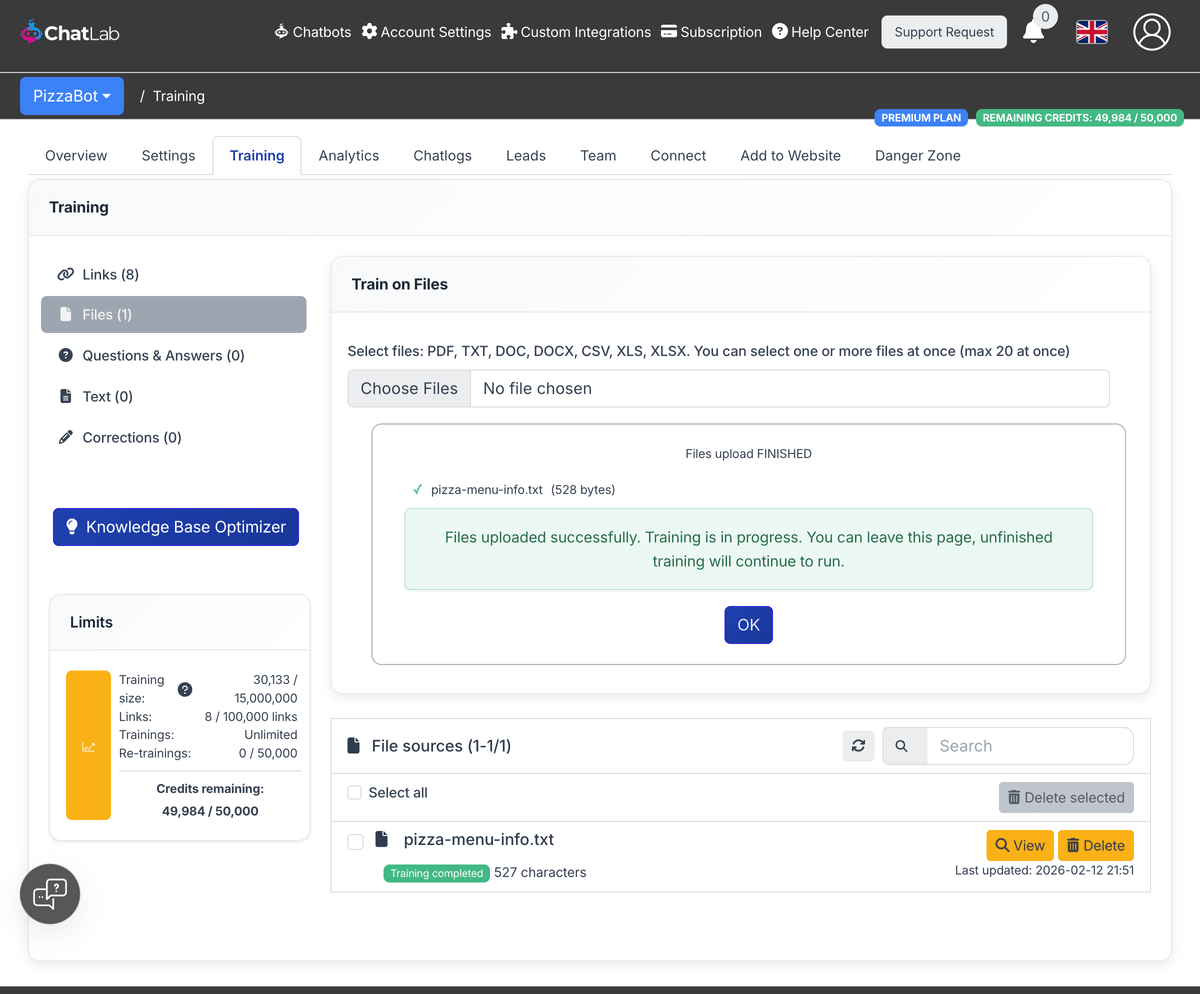The width and height of the screenshot is (1200, 994).
Task: Open the British flag language selector
Action: tap(1091, 31)
